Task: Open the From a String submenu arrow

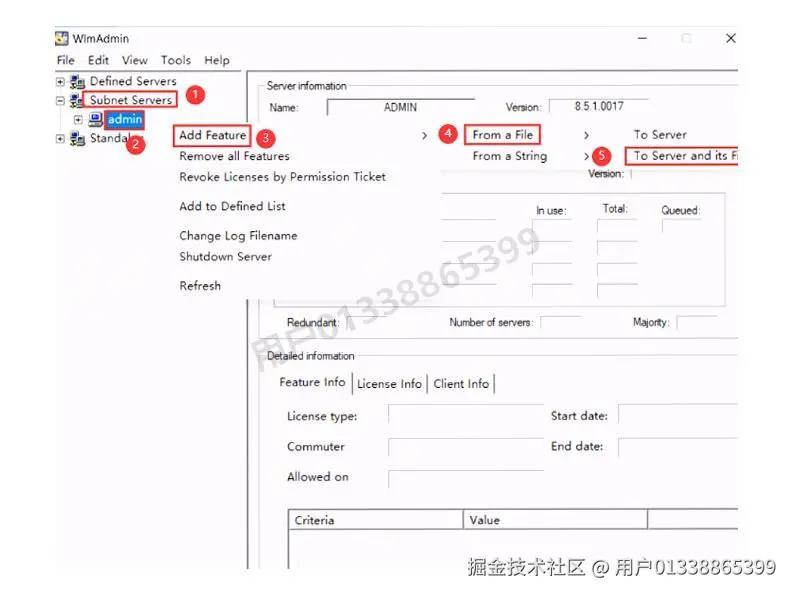Action: (586, 156)
